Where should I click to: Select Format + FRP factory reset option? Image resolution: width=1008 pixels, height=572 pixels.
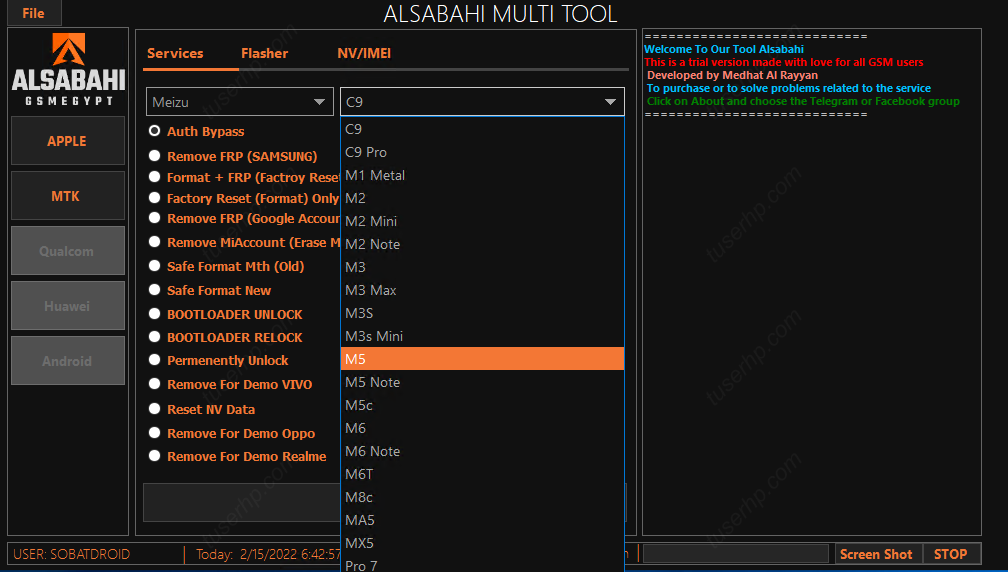click(244, 177)
